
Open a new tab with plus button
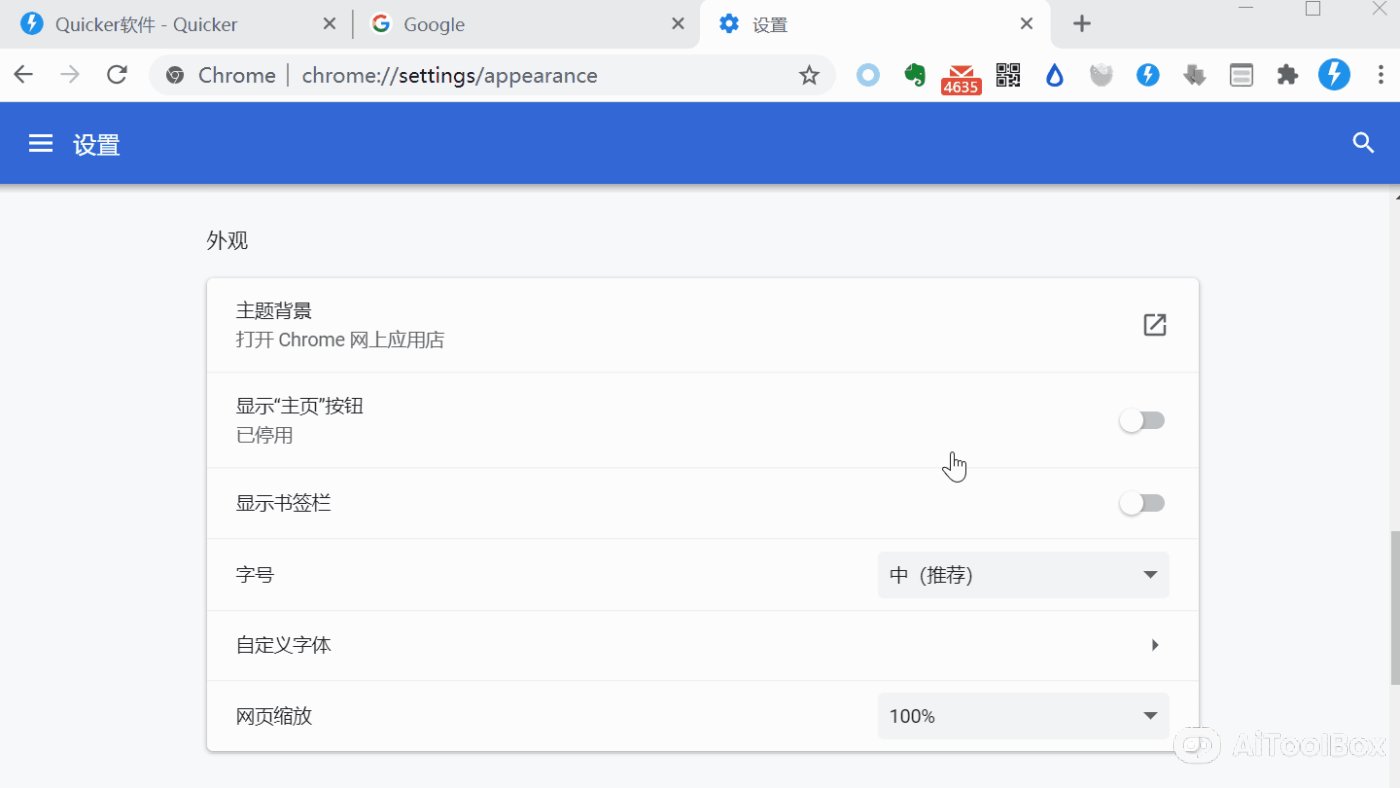(1081, 25)
